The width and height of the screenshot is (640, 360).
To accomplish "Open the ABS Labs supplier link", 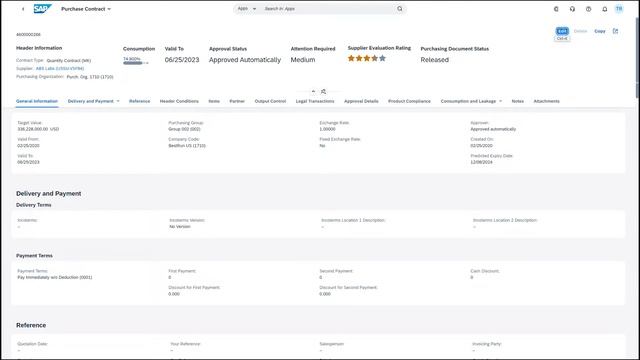I will pyautogui.click(x=60, y=69).
